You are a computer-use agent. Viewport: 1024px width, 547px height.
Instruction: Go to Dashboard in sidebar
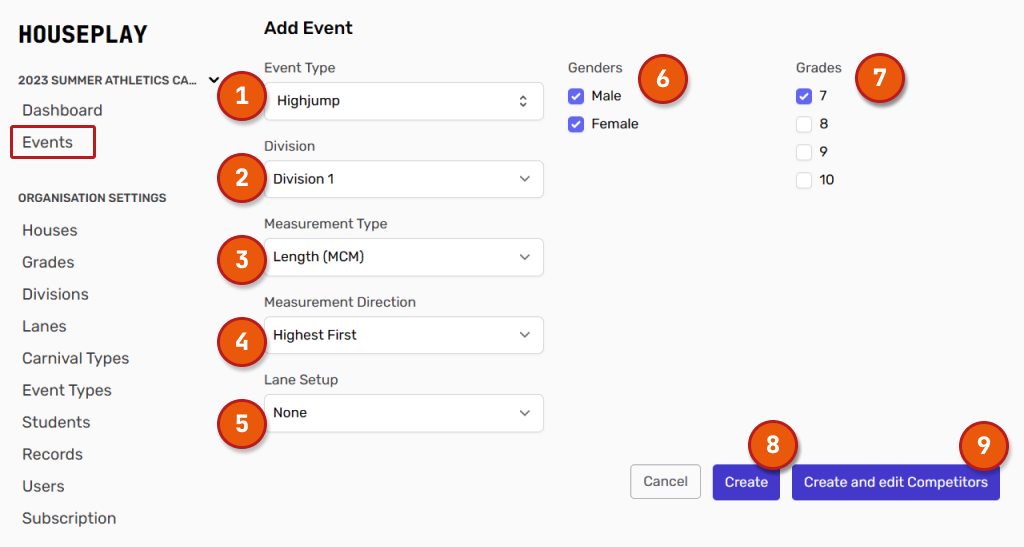pyautogui.click(x=62, y=110)
